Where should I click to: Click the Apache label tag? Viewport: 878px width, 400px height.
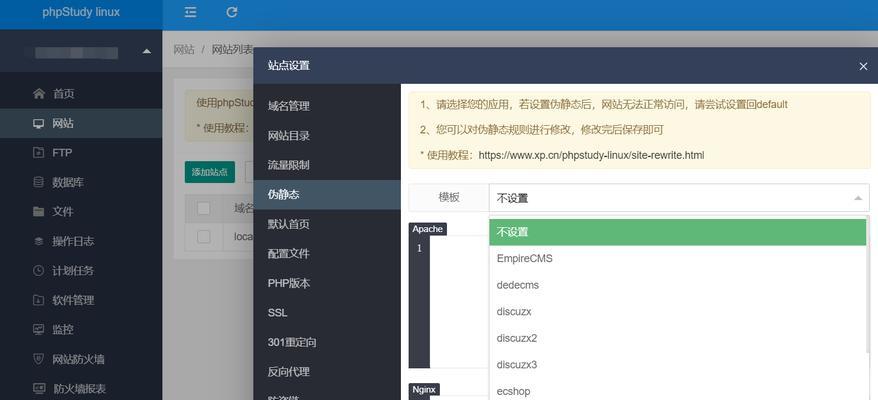pos(428,229)
